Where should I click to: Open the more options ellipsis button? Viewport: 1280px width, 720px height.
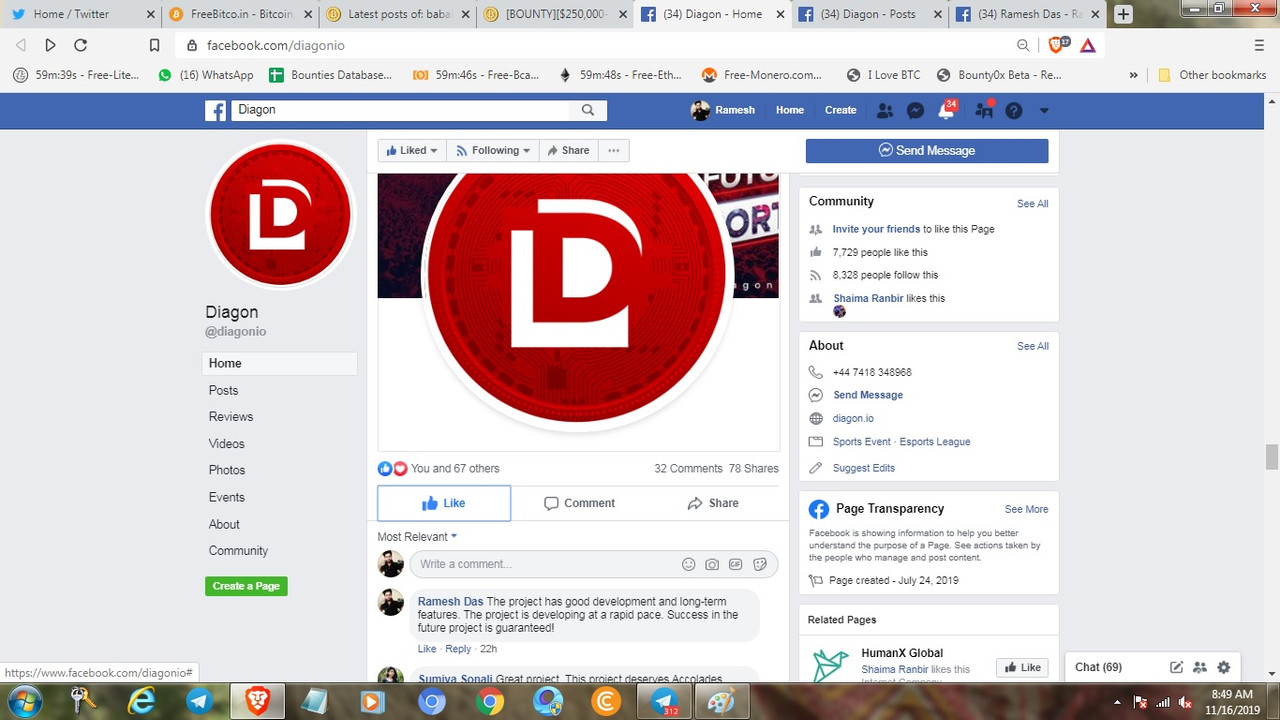[x=614, y=150]
